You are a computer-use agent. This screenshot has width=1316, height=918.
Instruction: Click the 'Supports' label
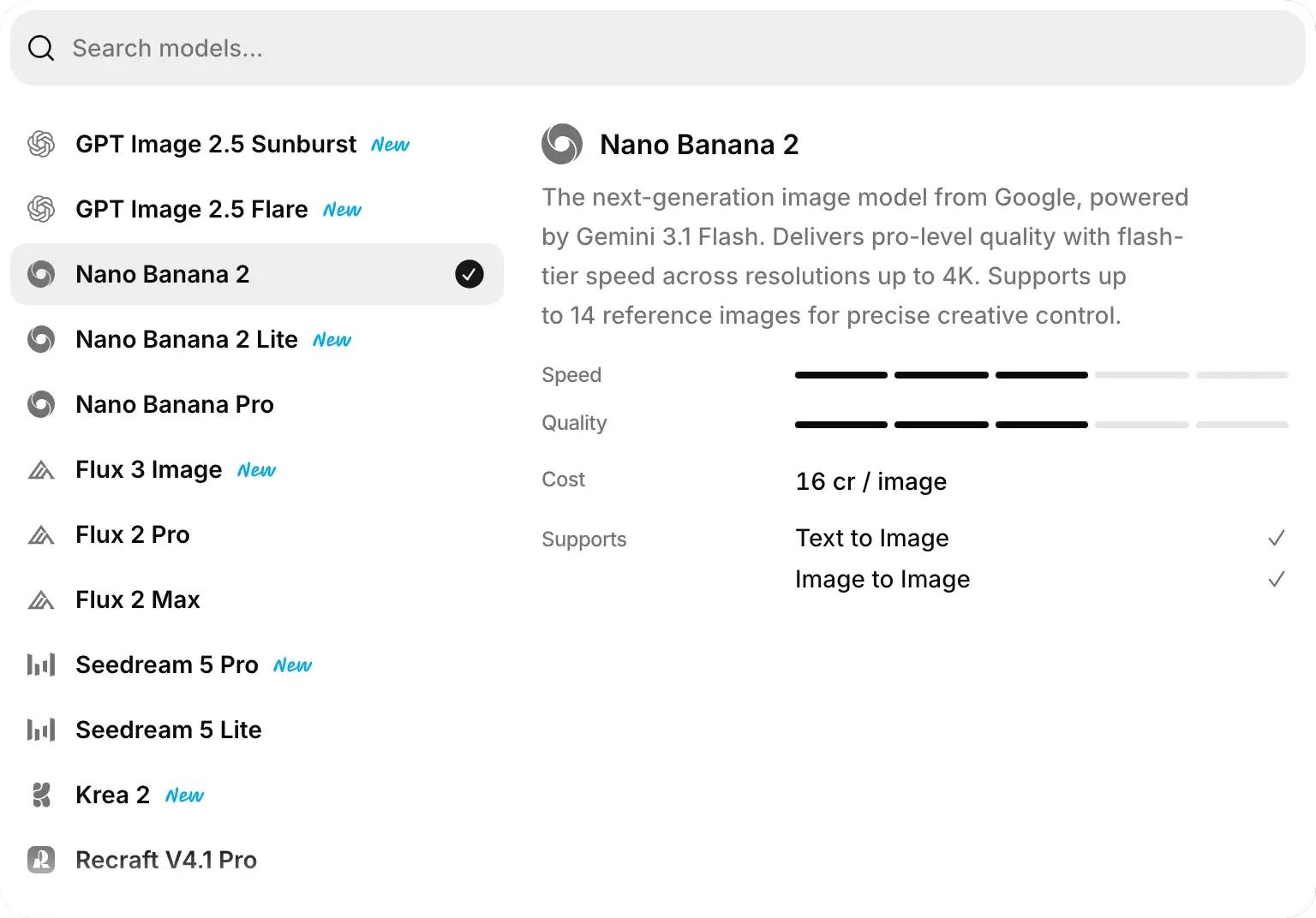584,539
